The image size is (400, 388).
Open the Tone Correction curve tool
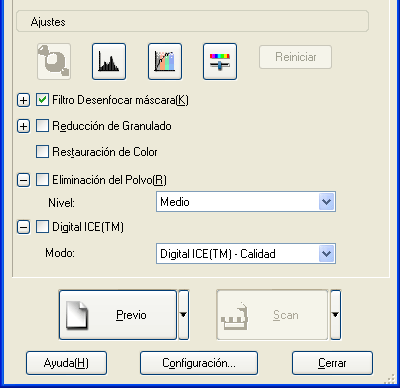click(165, 61)
